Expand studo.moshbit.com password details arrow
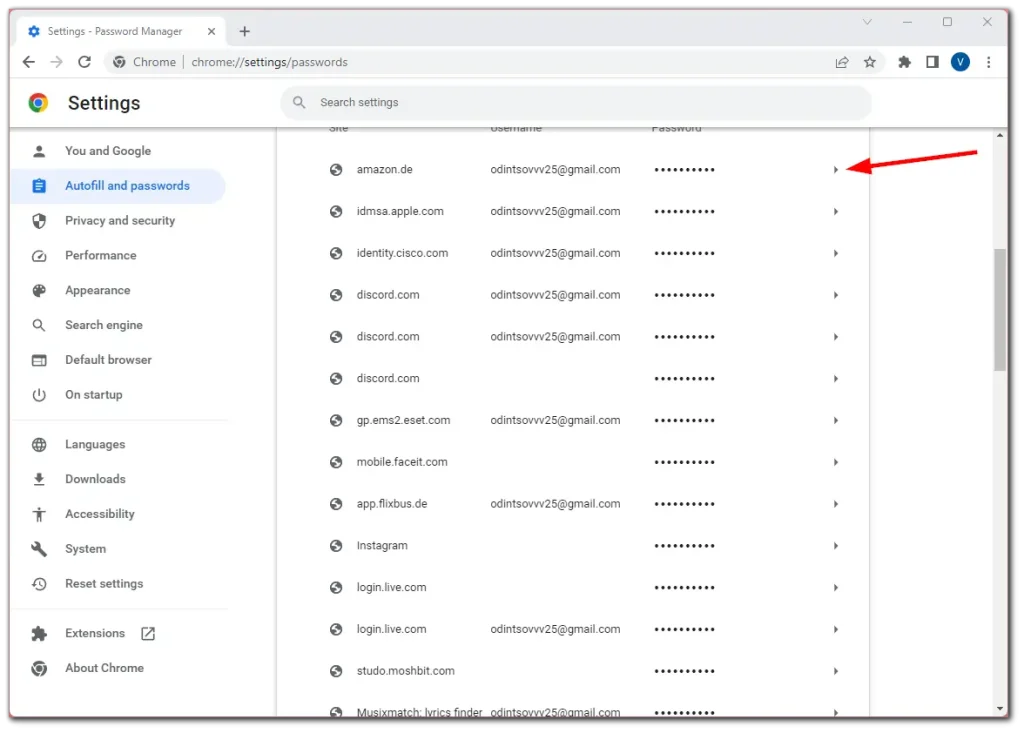Screen dimensions: 1024x733 835,671
